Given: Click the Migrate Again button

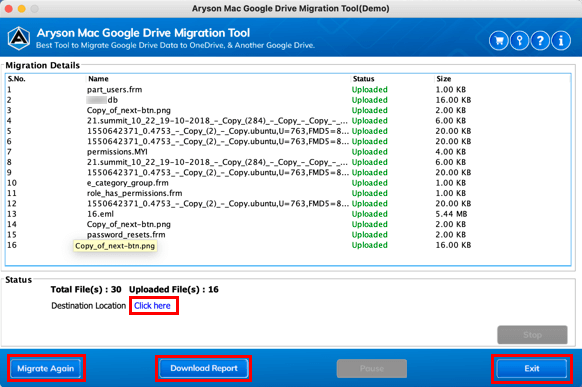Looking at the screenshot, I should tap(46, 368).
